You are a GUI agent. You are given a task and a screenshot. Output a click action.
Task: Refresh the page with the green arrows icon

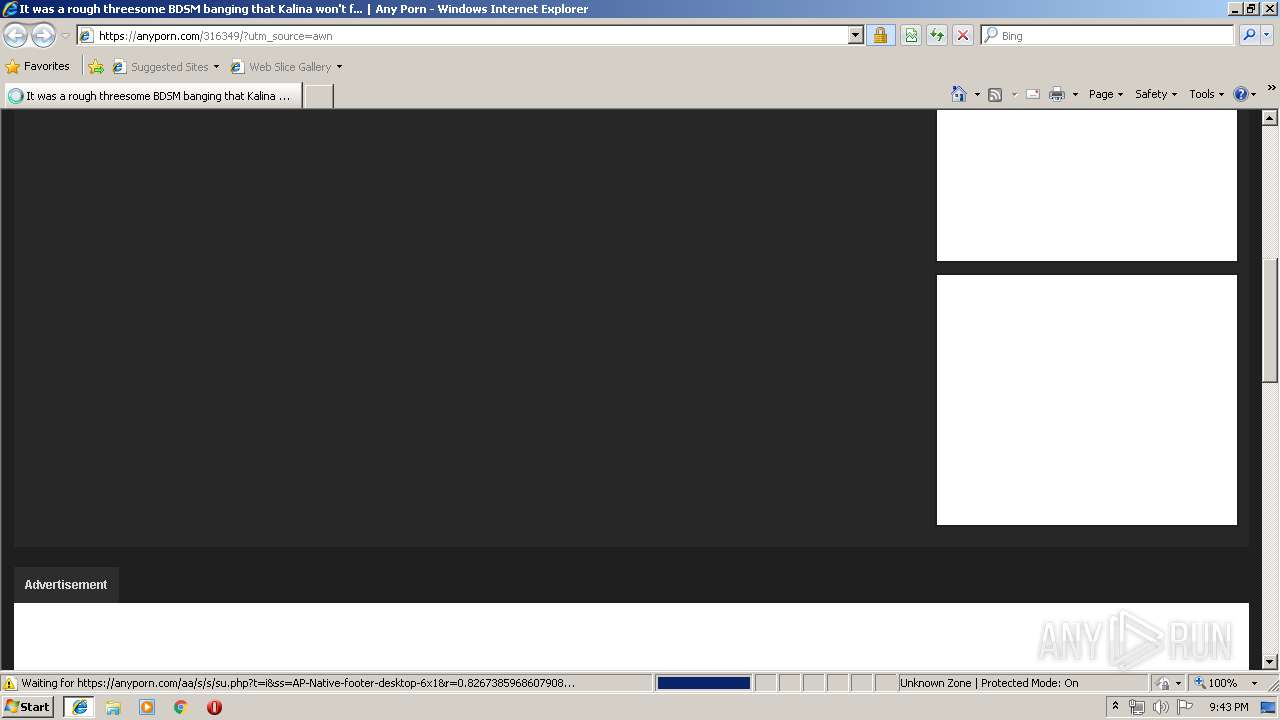pyautogui.click(x=937, y=36)
